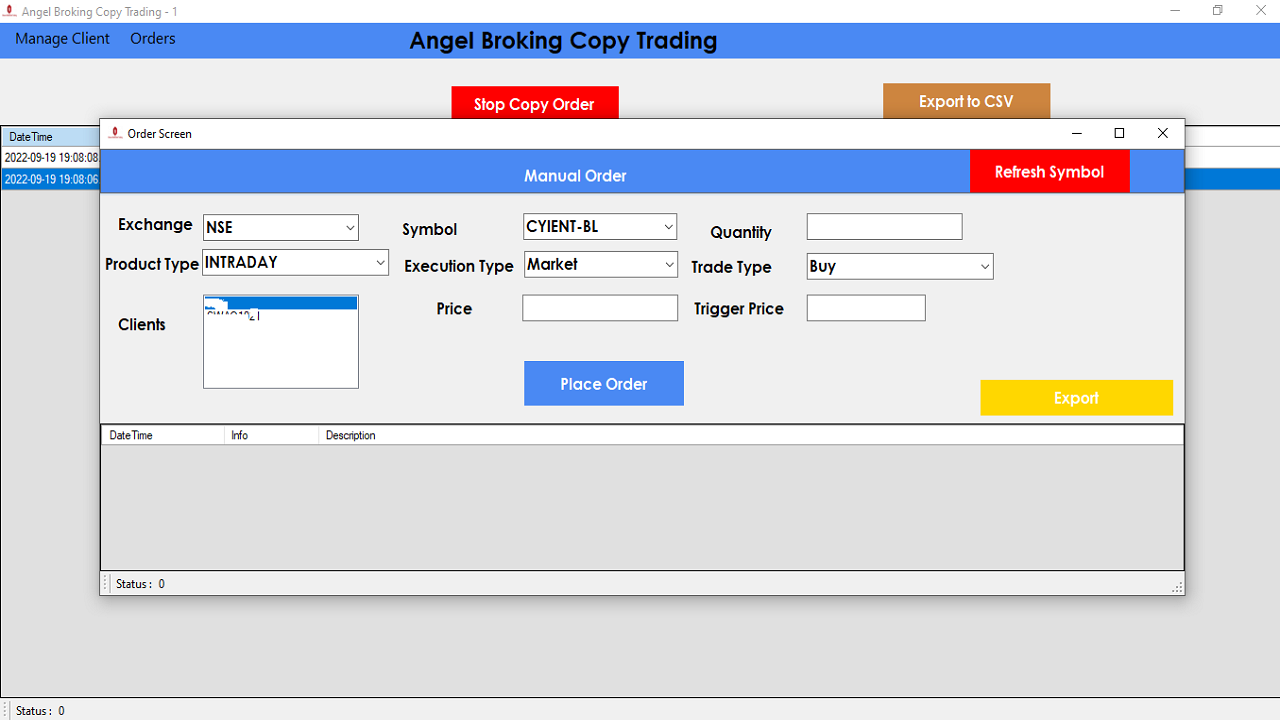The height and width of the screenshot is (720, 1280).
Task: Open the Manage Client menu
Action: click(61, 38)
